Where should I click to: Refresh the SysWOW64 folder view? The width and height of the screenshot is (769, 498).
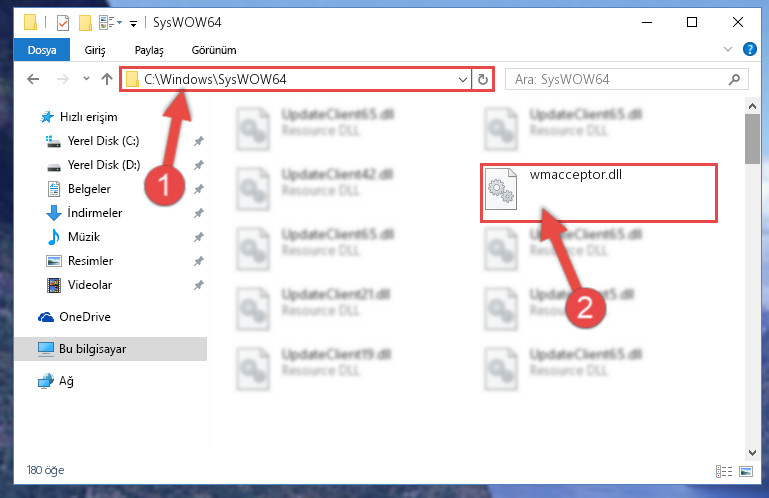pos(483,79)
